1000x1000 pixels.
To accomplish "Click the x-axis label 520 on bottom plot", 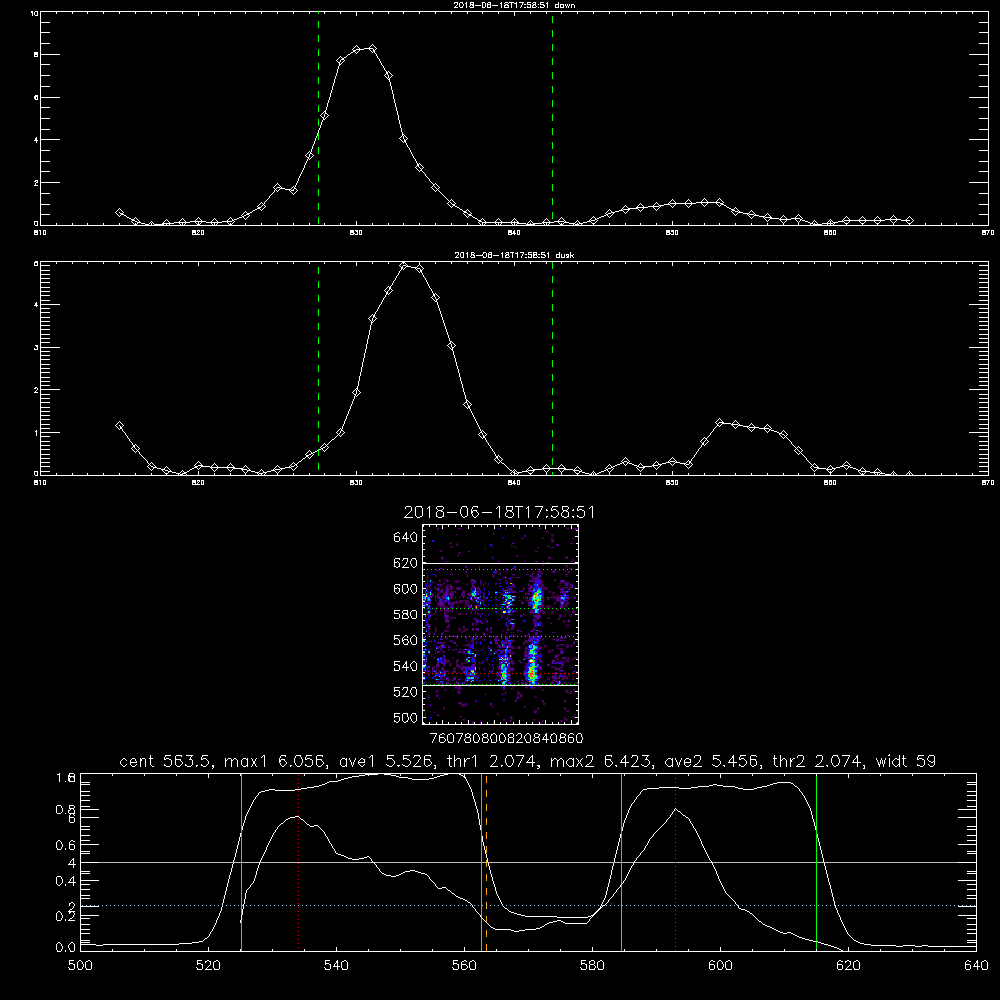I will click(x=208, y=966).
